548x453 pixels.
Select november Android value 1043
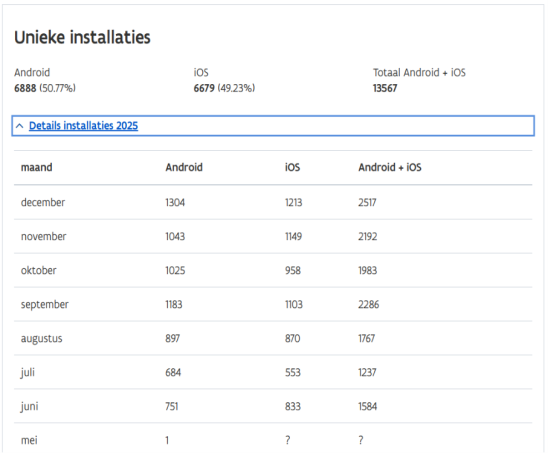click(175, 237)
